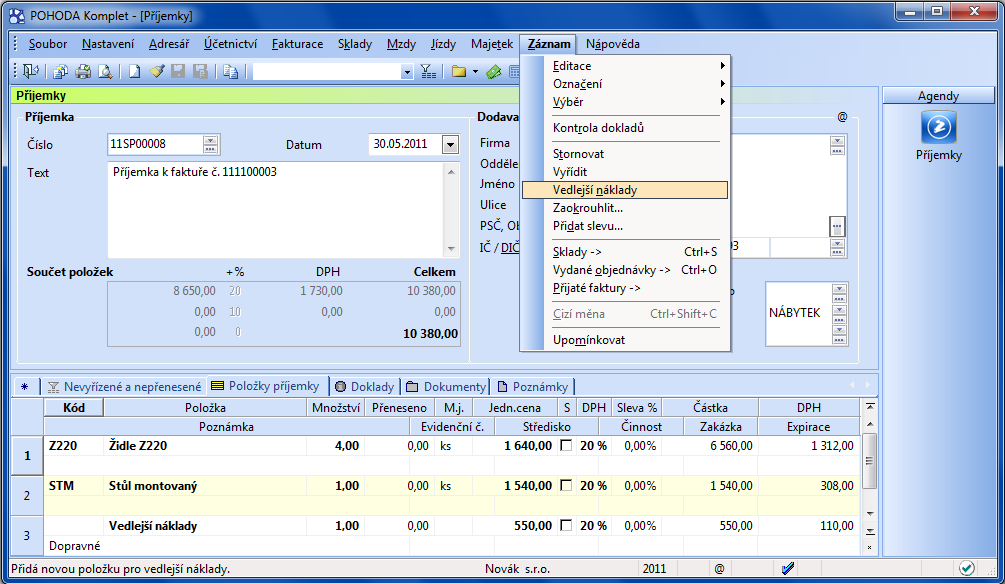Click the Číslo input field 11SP00008
This screenshot has width=1005, height=584.
click(x=155, y=144)
